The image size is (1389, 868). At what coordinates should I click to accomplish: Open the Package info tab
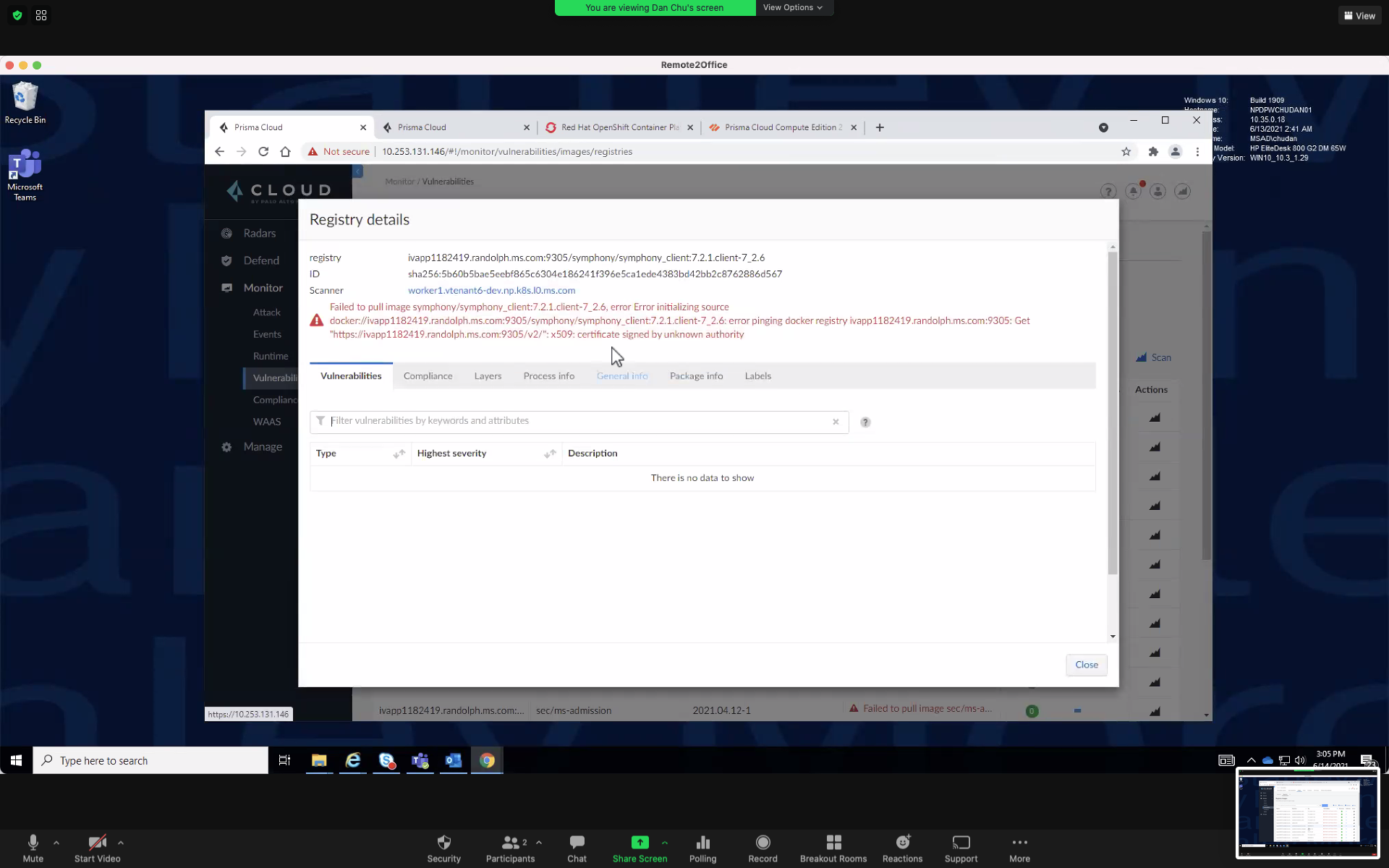click(x=696, y=376)
